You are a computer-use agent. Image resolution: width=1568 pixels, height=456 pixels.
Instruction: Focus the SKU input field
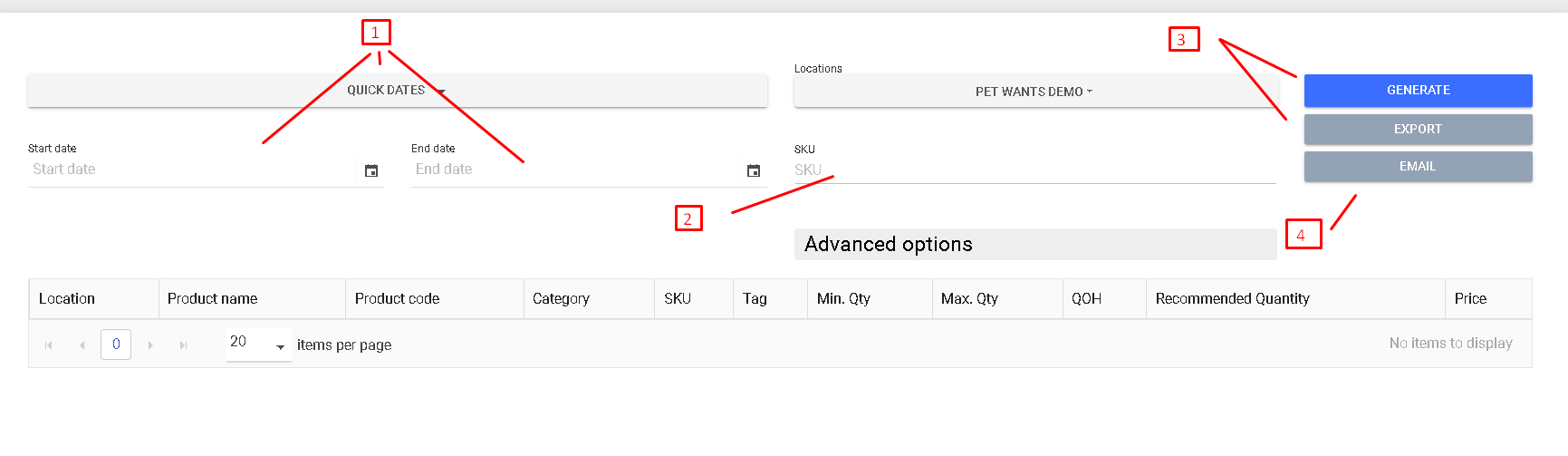coord(1035,170)
